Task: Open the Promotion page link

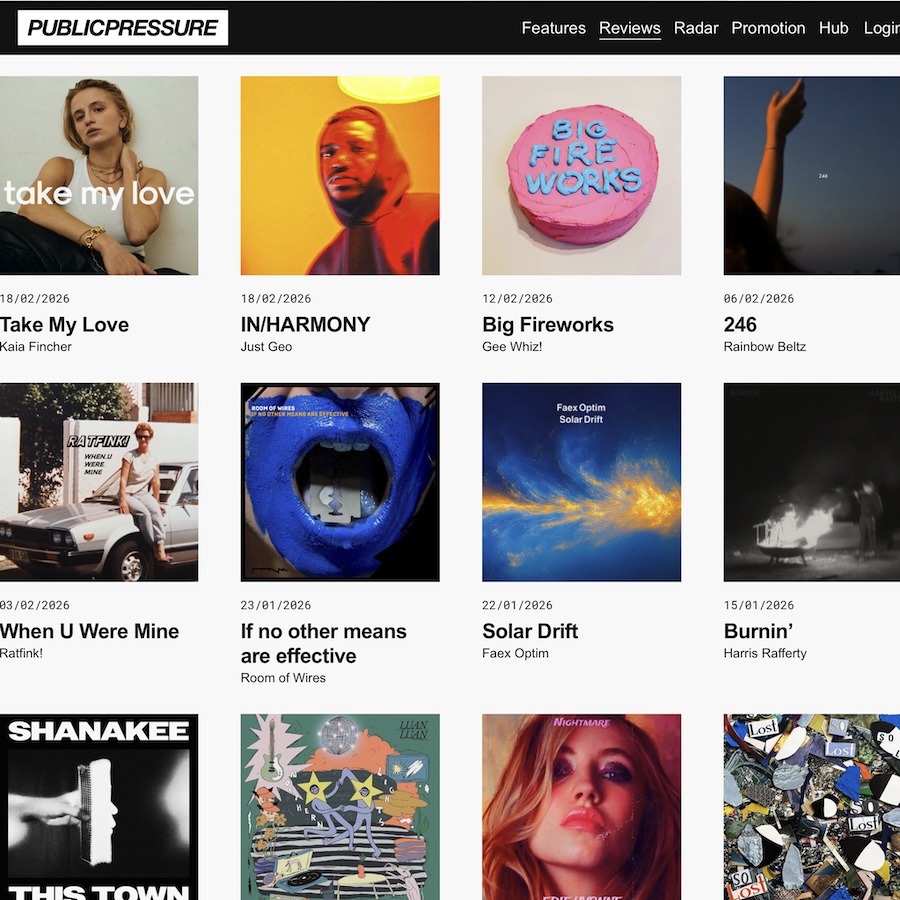Action: (x=768, y=28)
